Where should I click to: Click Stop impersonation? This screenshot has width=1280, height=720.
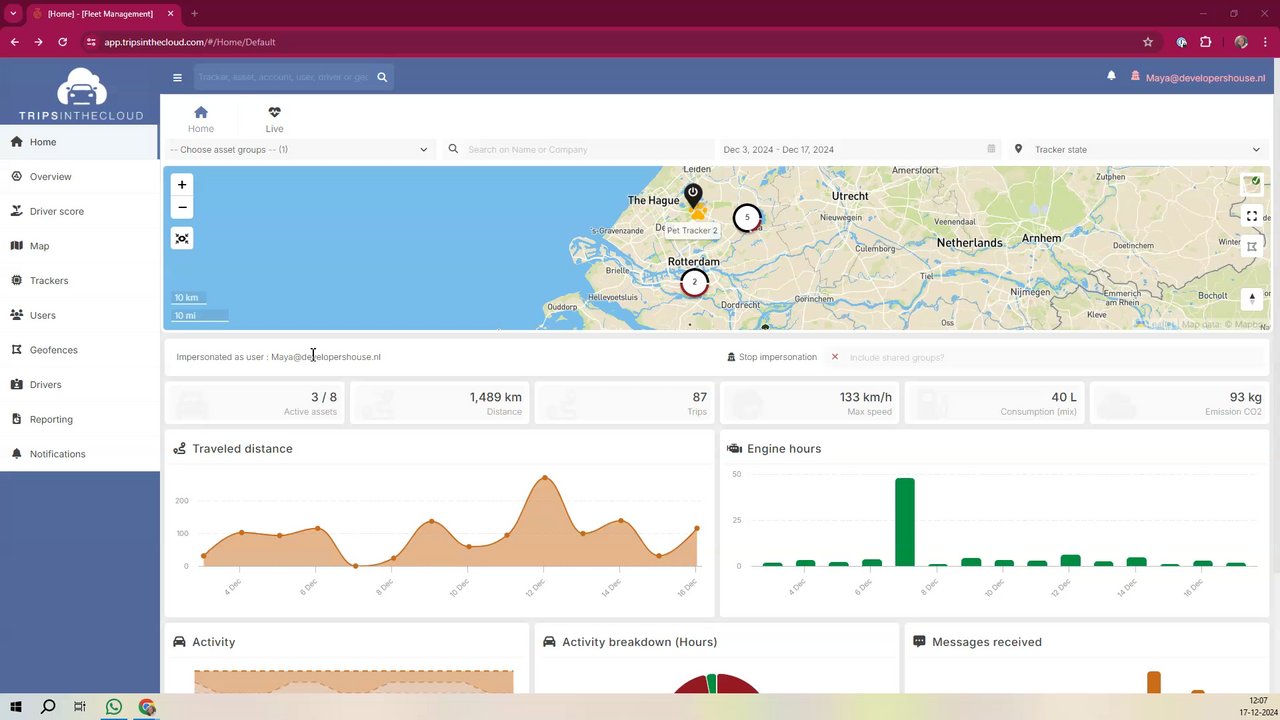pyautogui.click(x=771, y=357)
